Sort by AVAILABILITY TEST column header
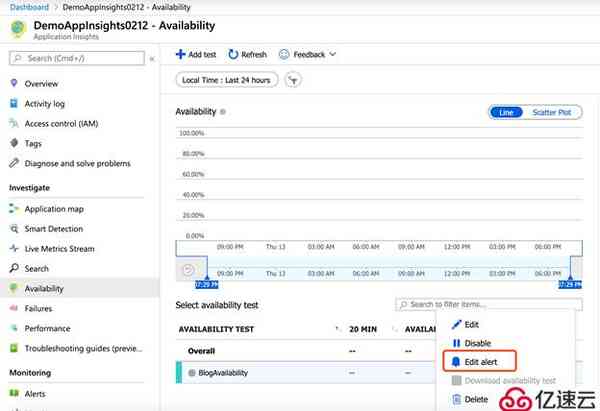Viewport: 600px width, 411px height. (216, 329)
